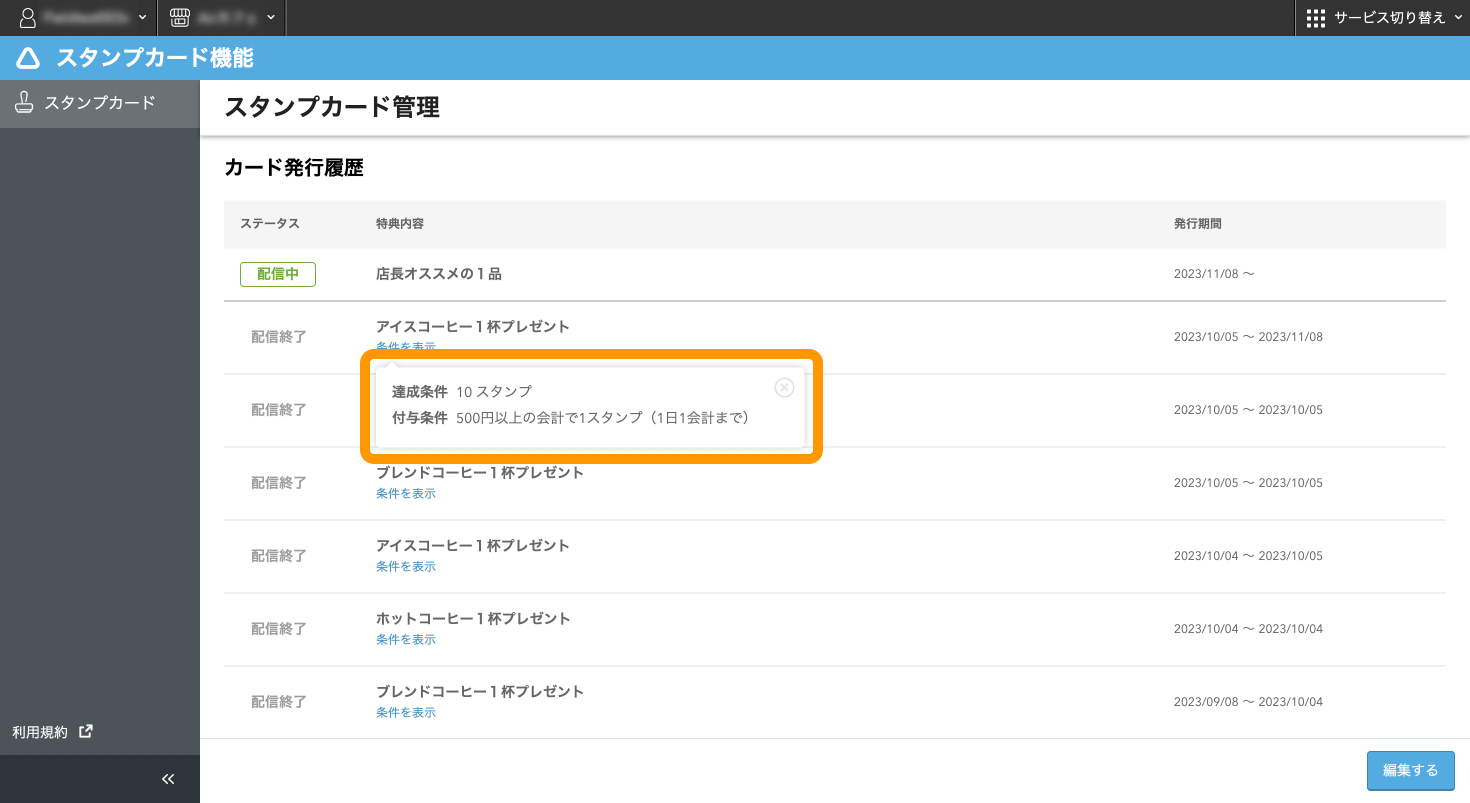Open the 利用規約 link

point(40,732)
